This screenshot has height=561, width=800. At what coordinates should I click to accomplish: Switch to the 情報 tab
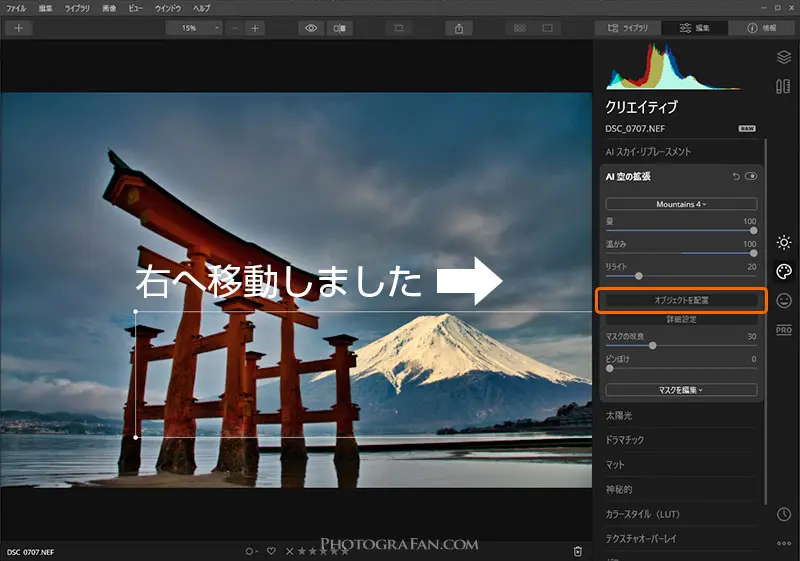[x=762, y=28]
